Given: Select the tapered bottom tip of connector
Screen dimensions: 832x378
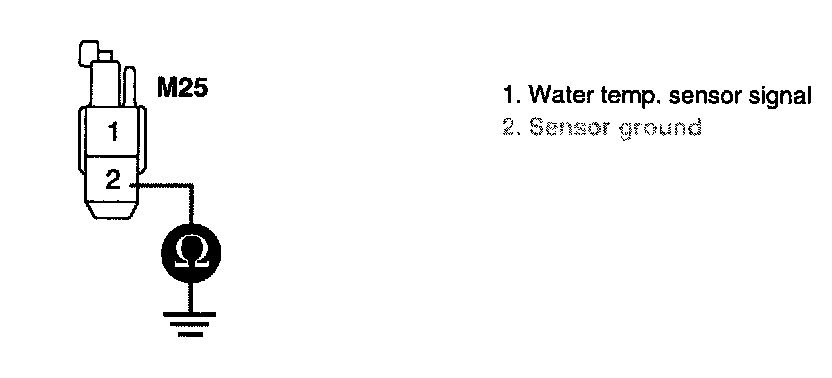Looking at the screenshot, I should pos(111,210).
